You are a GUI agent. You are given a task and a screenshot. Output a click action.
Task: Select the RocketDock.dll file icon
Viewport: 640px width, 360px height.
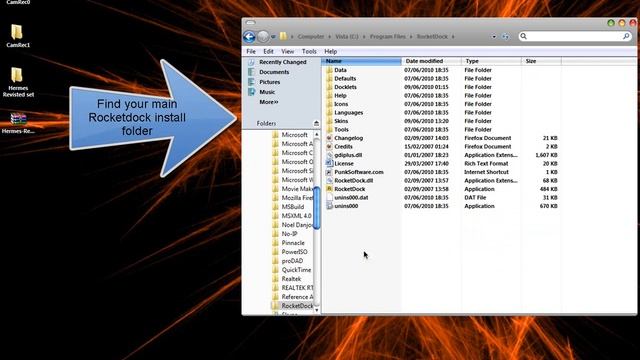(329, 180)
